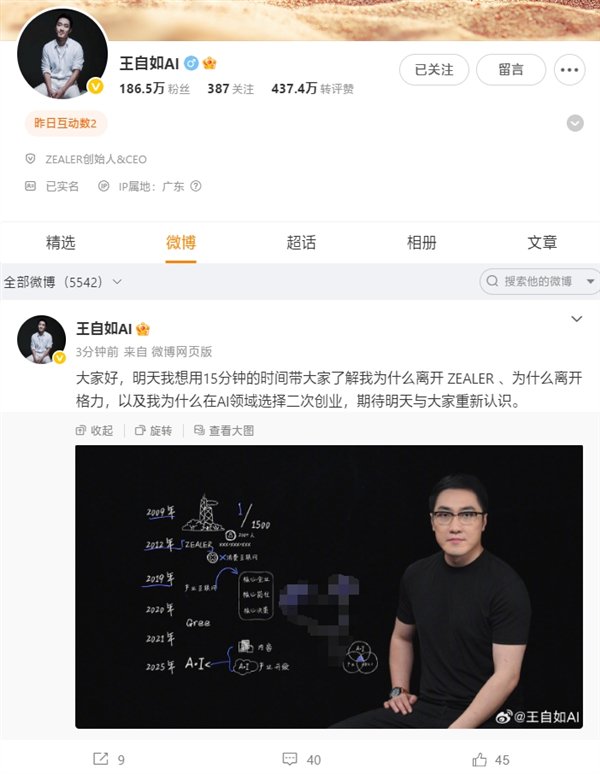The width and height of the screenshot is (600, 774).
Task: Open comments via the speech bubble icon
Action: [290, 759]
